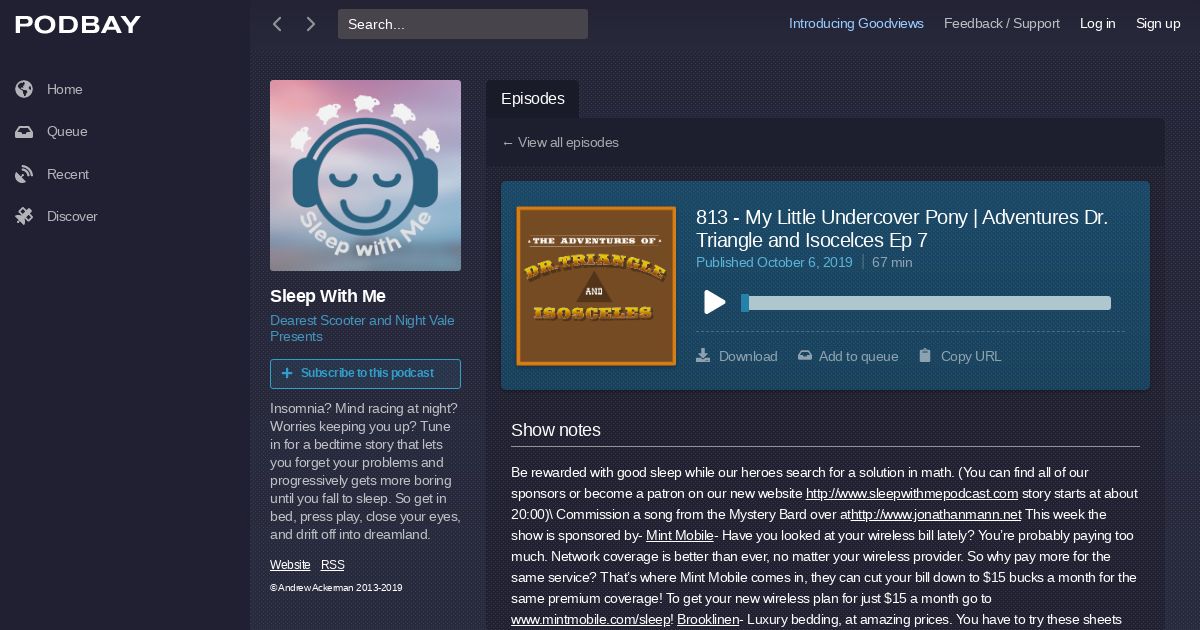This screenshot has height=630, width=1200.
Task: Click Published October 6, 2019 text
Action: (x=774, y=262)
